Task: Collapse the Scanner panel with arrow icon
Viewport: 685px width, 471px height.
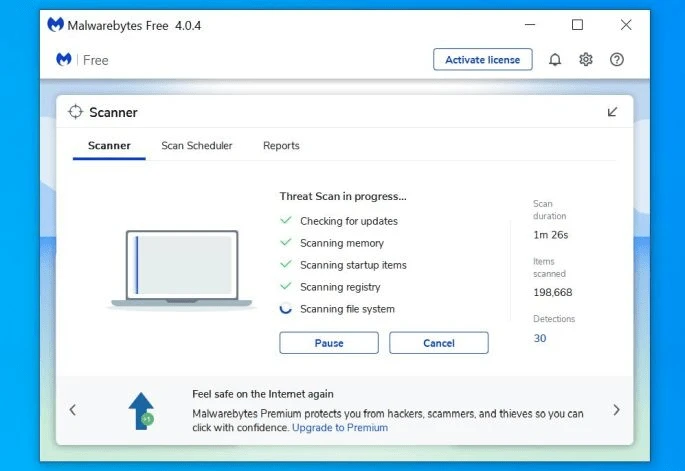Action: tap(612, 112)
